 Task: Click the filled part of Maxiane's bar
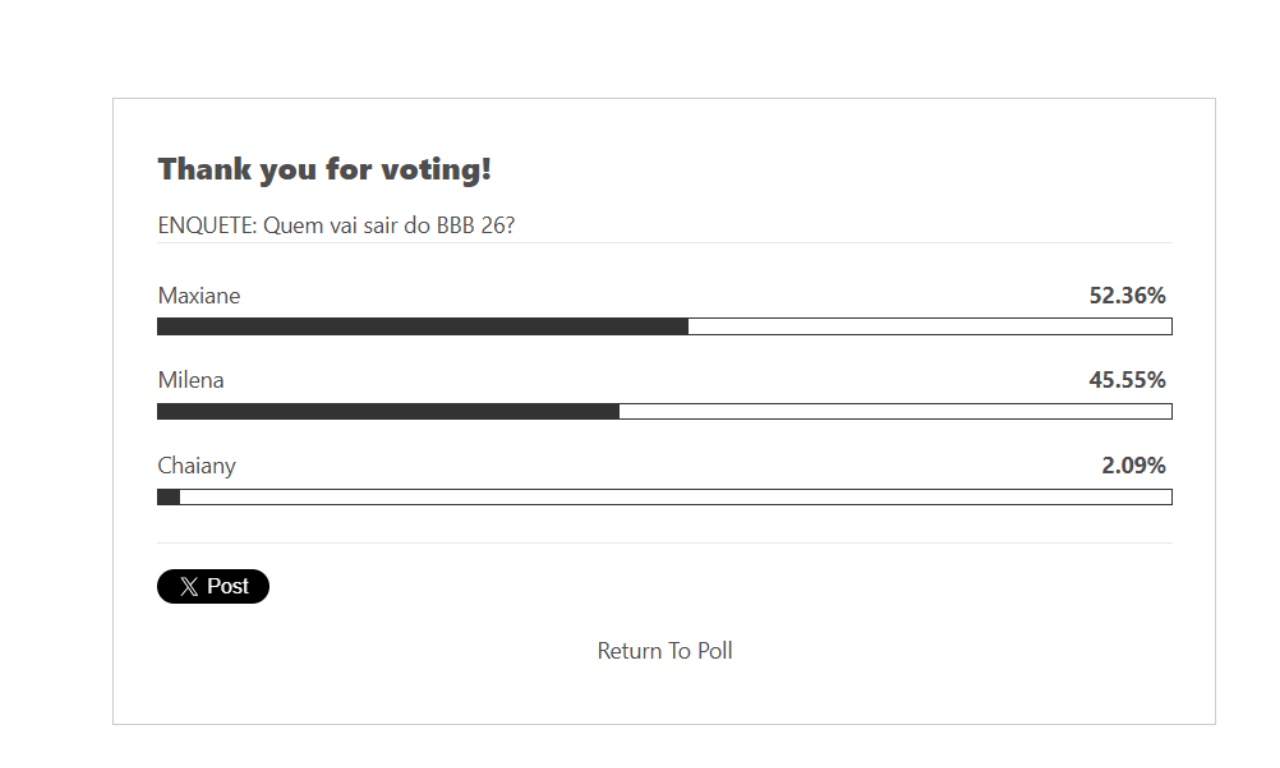[x=422, y=327]
